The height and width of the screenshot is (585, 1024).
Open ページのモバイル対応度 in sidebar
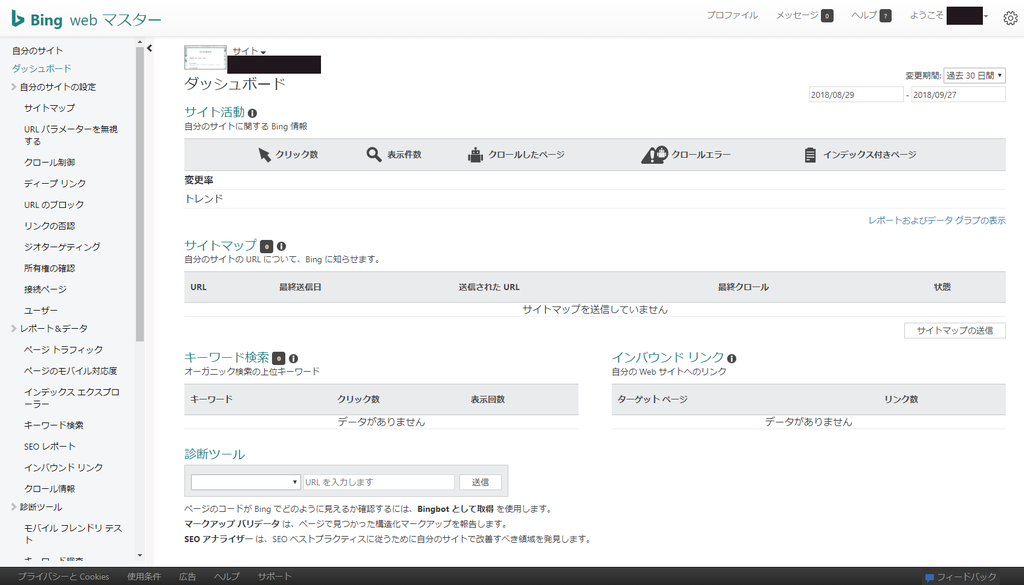tap(71, 371)
